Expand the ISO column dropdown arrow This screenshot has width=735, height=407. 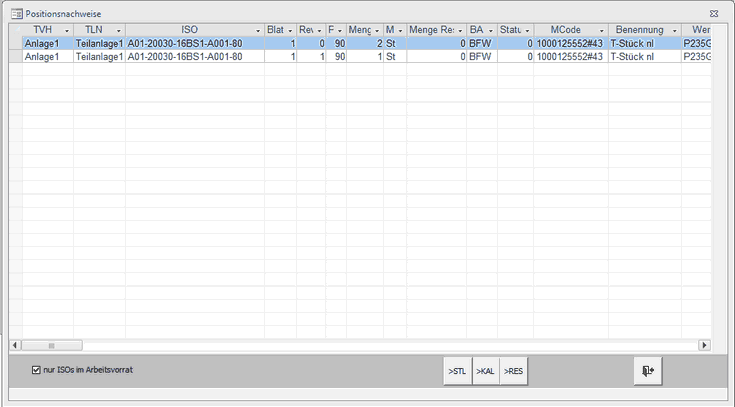click(x=258, y=31)
